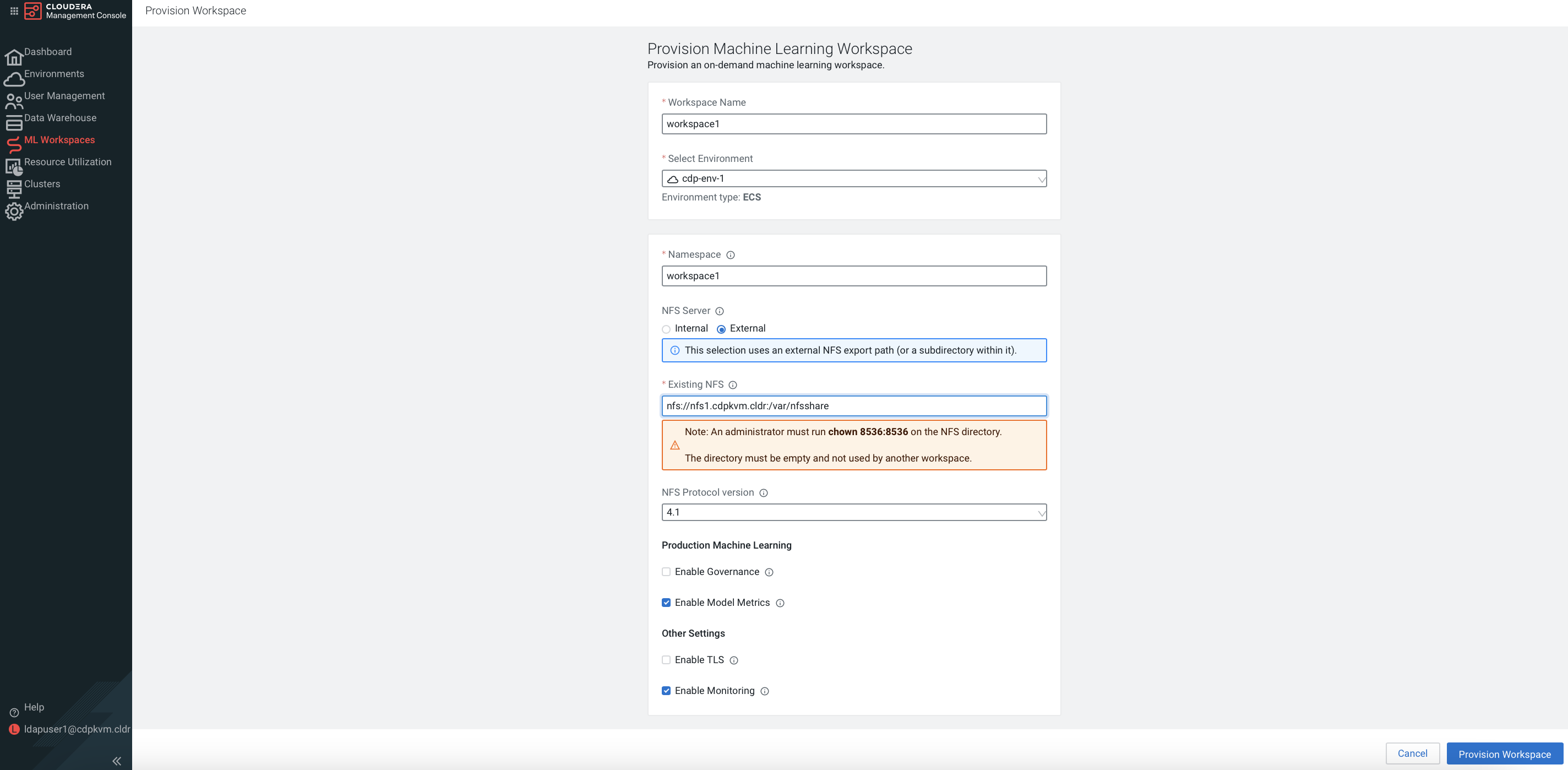
Task: Click the Enable TLS info icon
Action: click(x=733, y=660)
